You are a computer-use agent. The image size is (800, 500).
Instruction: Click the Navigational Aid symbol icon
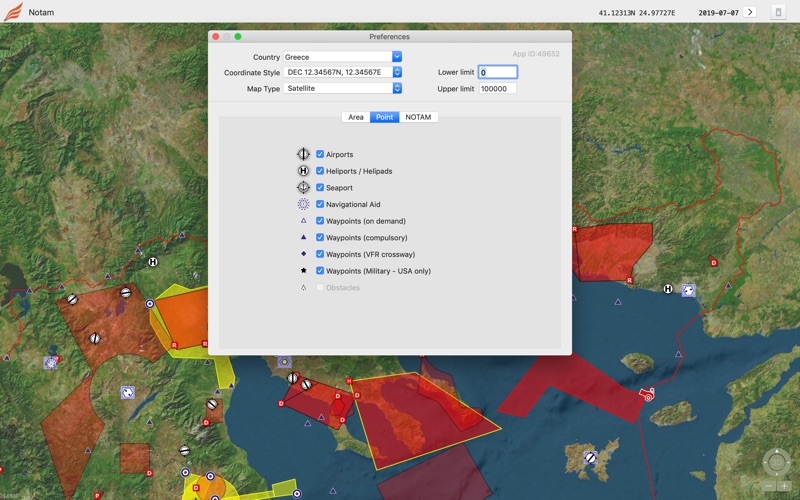[x=303, y=204]
